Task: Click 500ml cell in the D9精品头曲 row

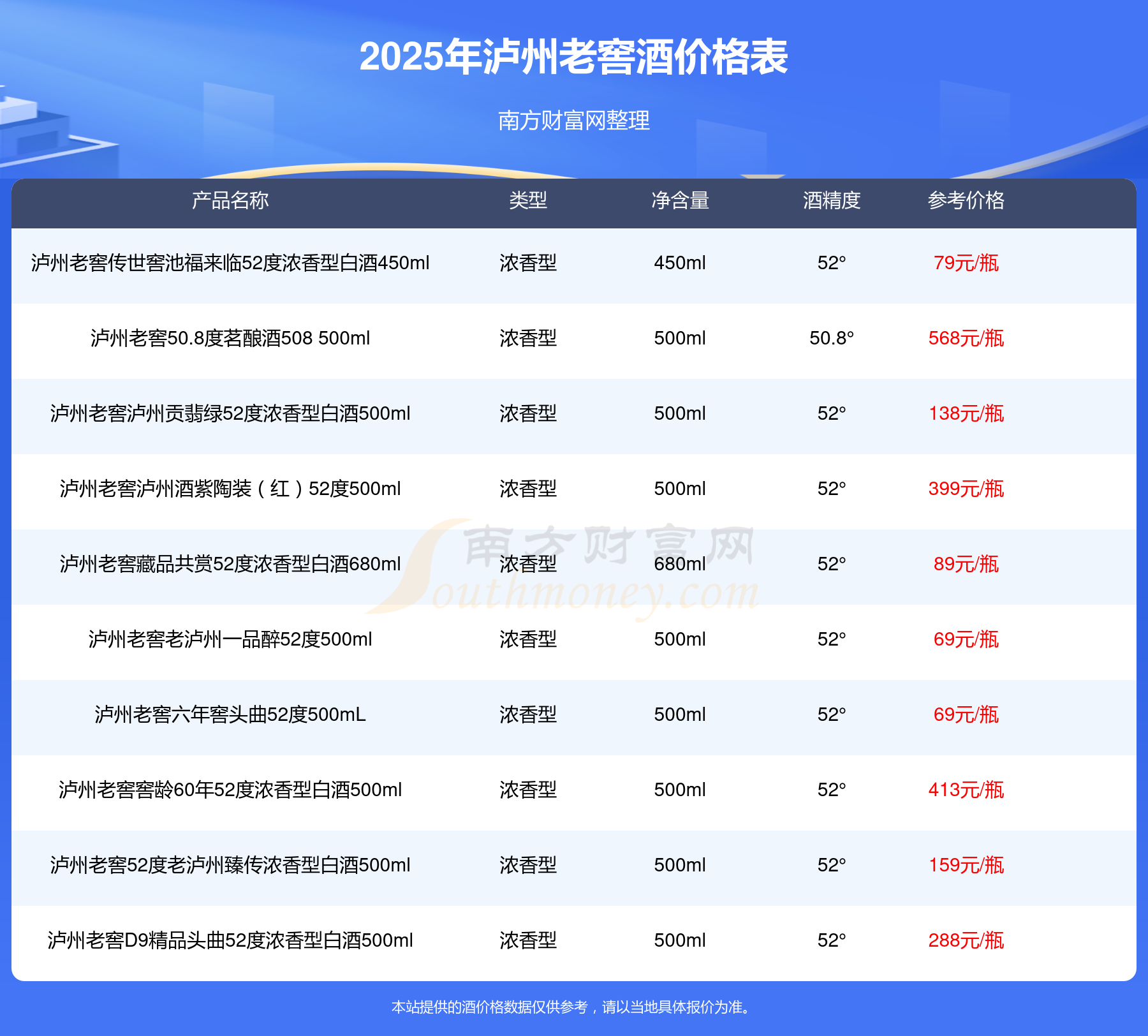Action: point(680,940)
